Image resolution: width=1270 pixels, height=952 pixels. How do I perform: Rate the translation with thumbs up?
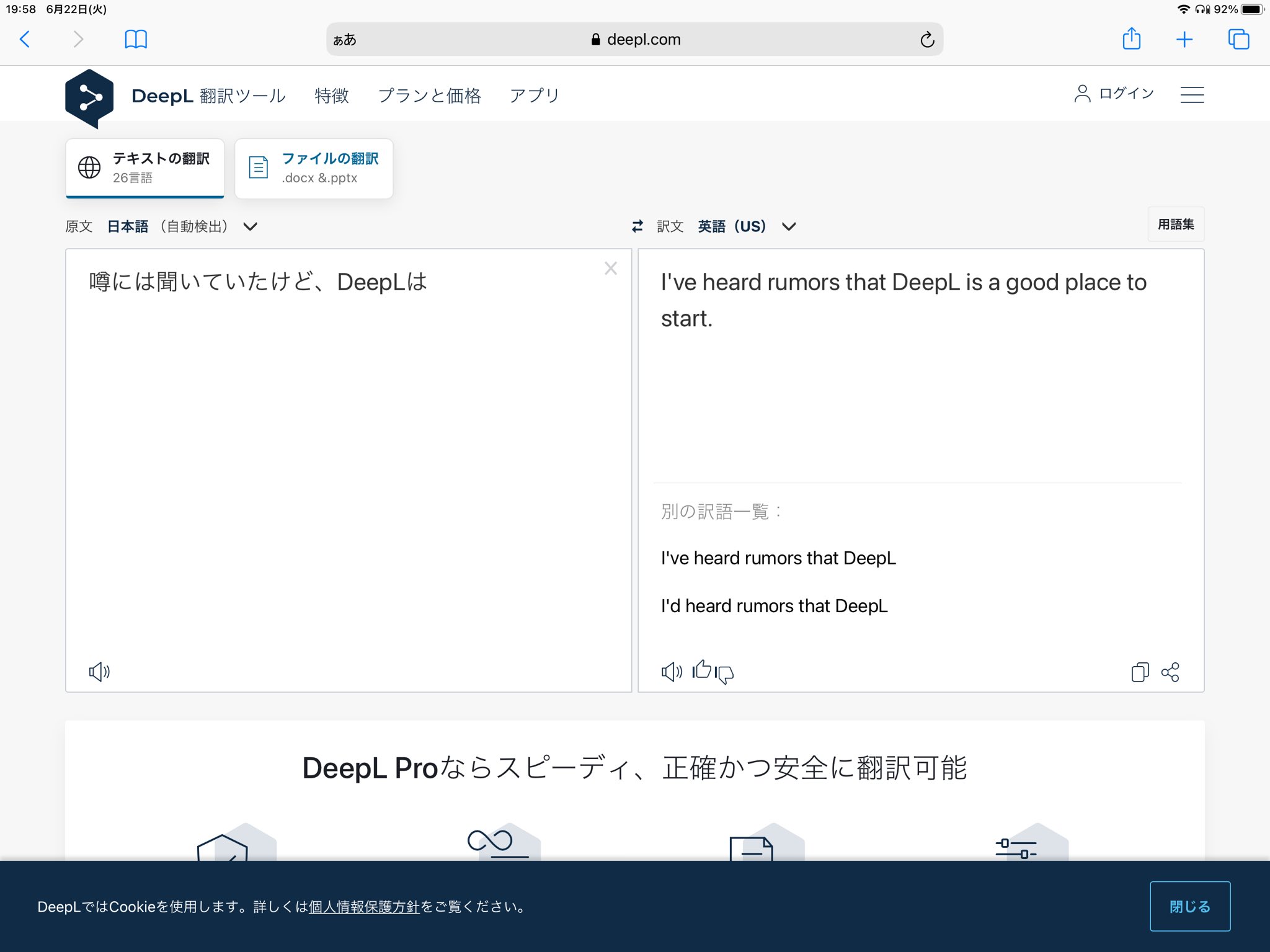[x=703, y=670]
